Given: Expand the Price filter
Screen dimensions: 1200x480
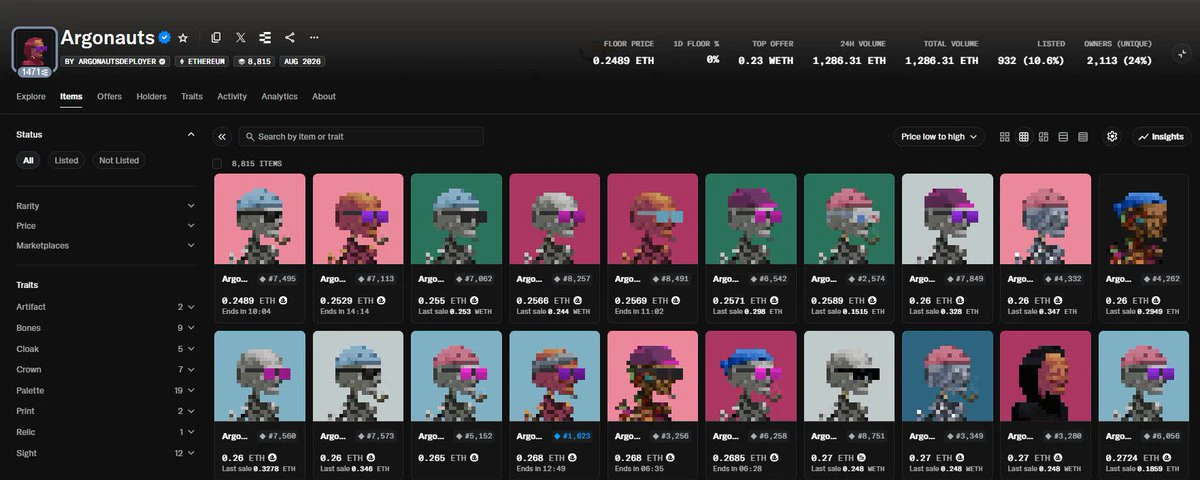Looking at the screenshot, I should coord(105,226).
